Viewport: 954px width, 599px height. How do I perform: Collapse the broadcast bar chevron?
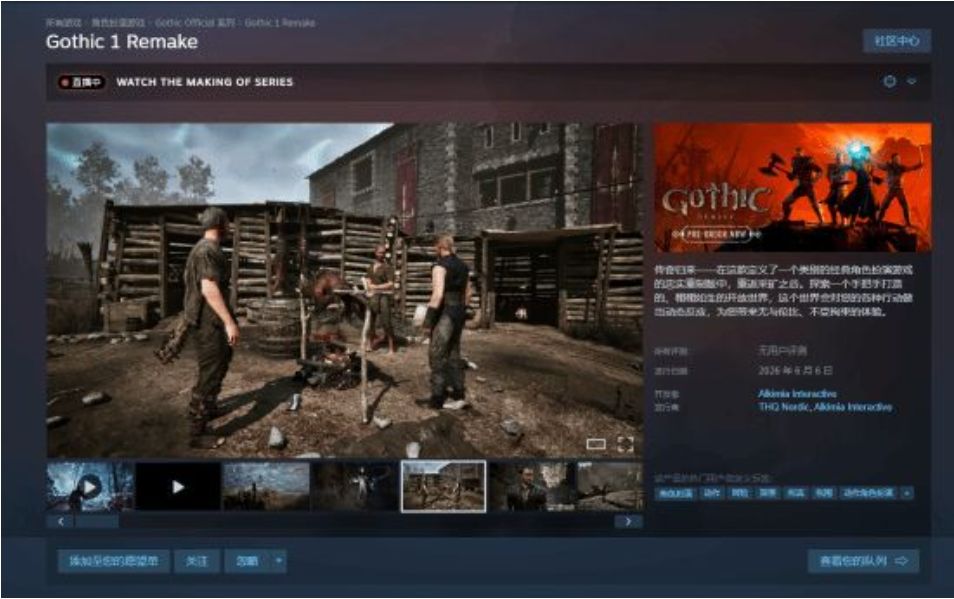tap(911, 81)
